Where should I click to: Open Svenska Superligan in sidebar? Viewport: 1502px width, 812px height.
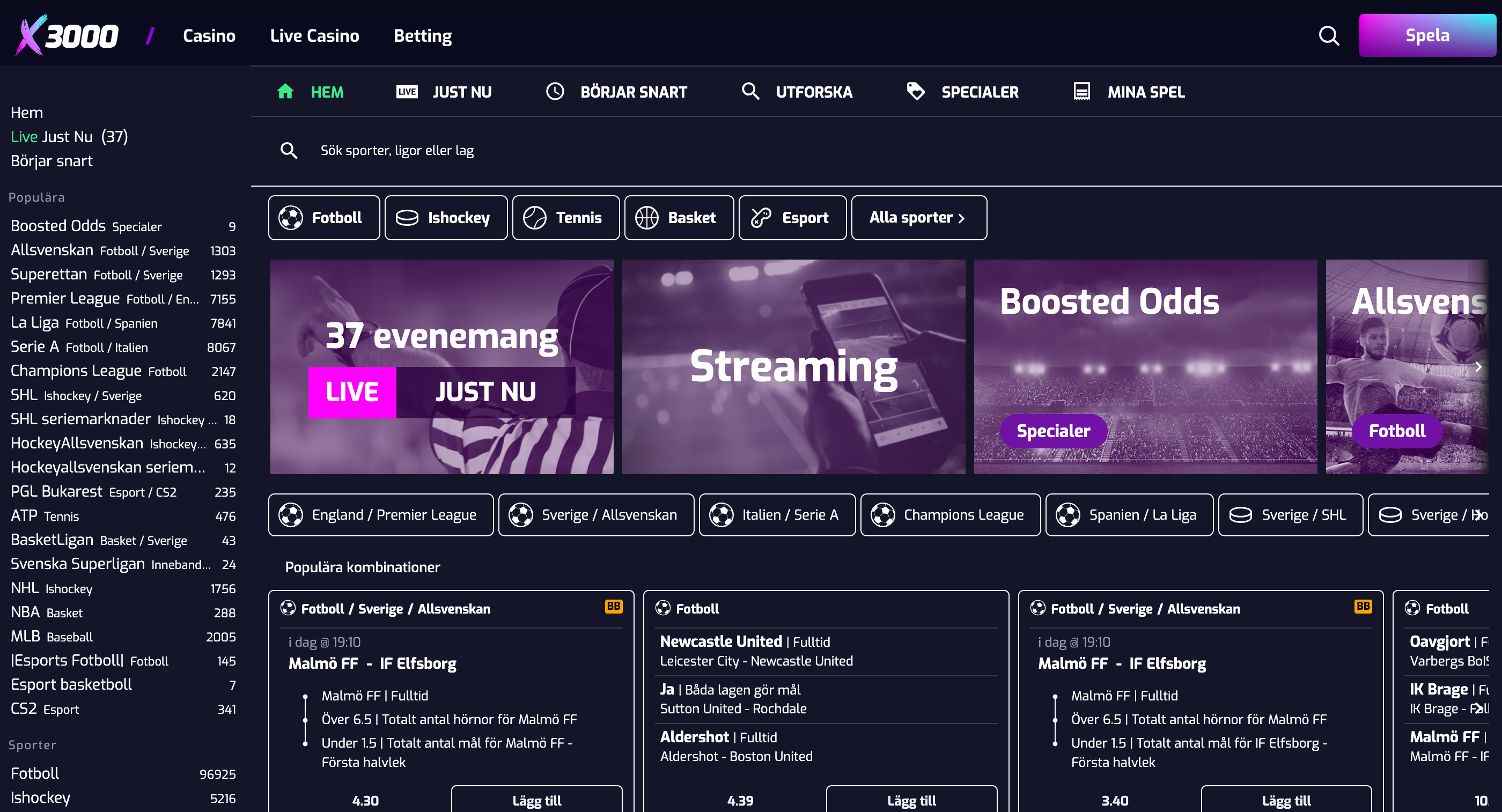(x=123, y=564)
